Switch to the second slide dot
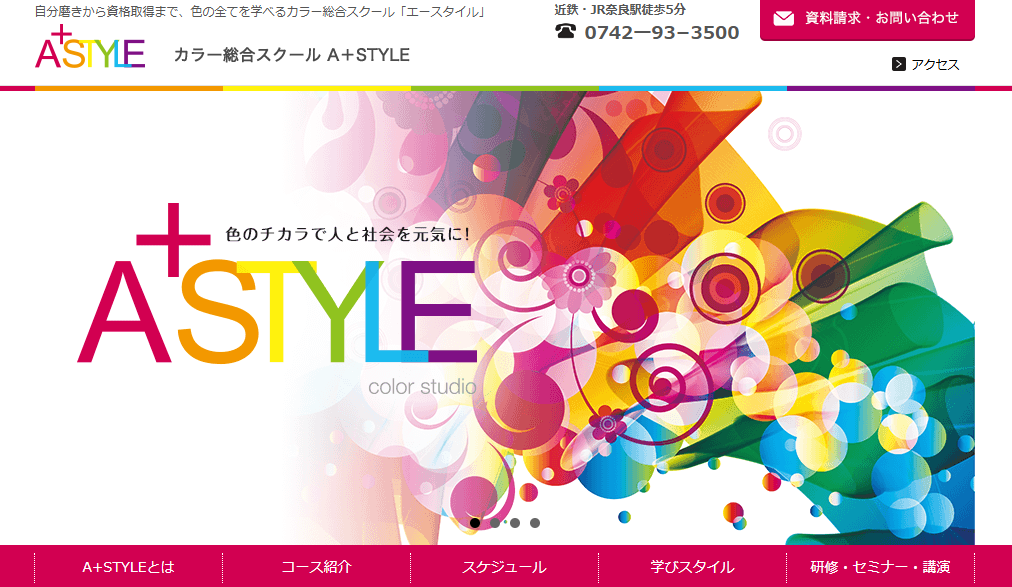Screen dimensions: 1012x587 pos(495,523)
